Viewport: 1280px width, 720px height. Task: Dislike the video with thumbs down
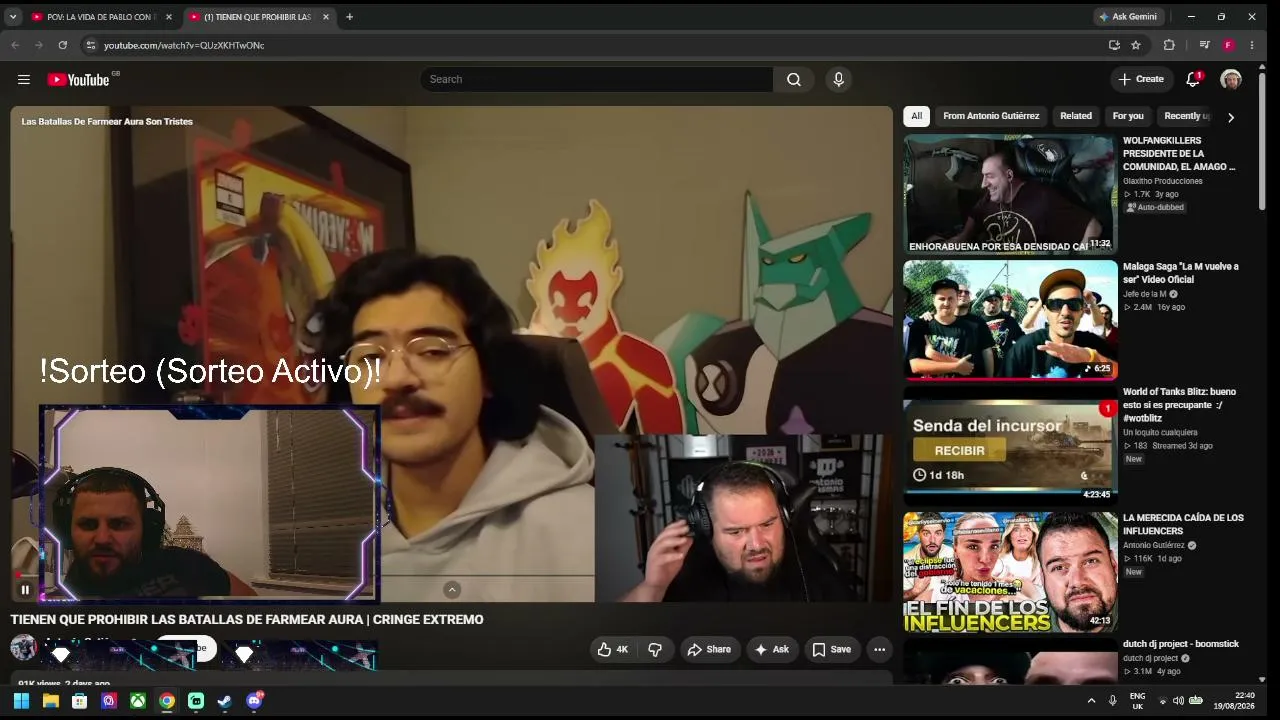click(655, 650)
